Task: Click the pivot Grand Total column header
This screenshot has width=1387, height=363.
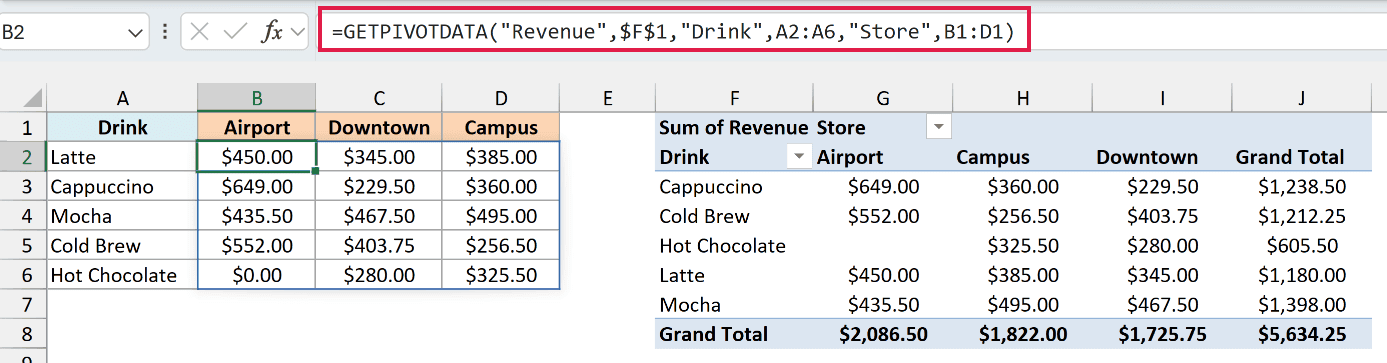Action: click(x=1302, y=157)
